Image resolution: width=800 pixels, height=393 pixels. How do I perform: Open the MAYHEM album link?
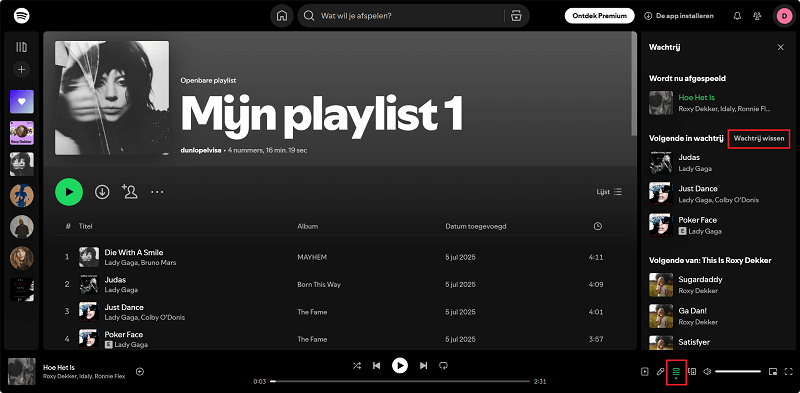tap(311, 257)
